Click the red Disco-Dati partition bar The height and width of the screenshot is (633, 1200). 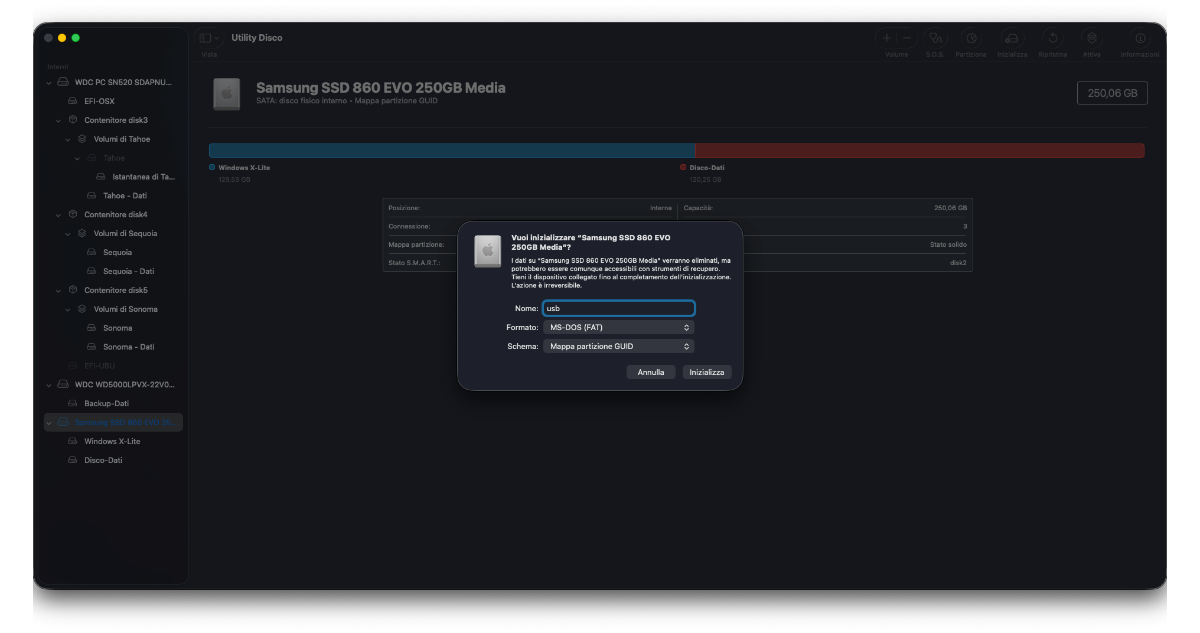tap(920, 150)
